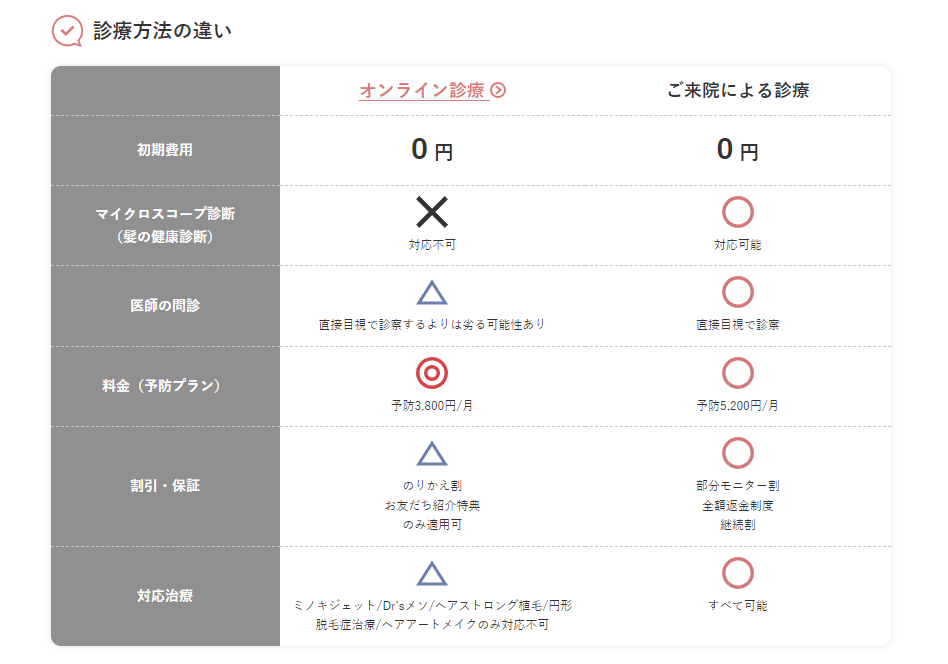Open the オンライン診療 link

click(424, 90)
